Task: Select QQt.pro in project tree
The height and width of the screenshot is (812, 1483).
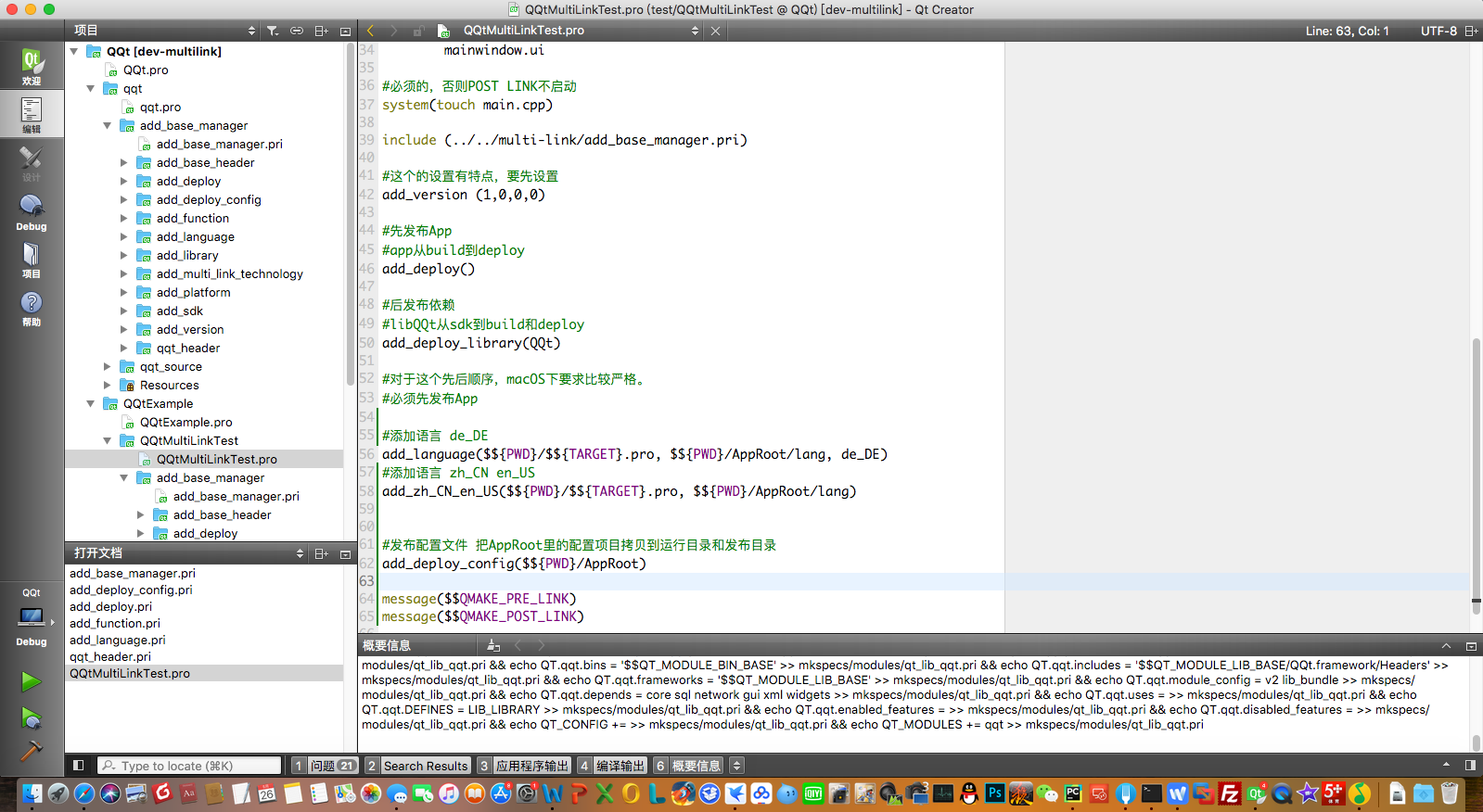Action: [146, 70]
